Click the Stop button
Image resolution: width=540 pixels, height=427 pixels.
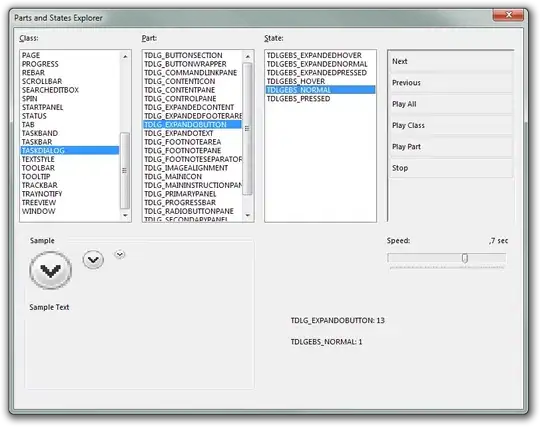(x=451, y=168)
